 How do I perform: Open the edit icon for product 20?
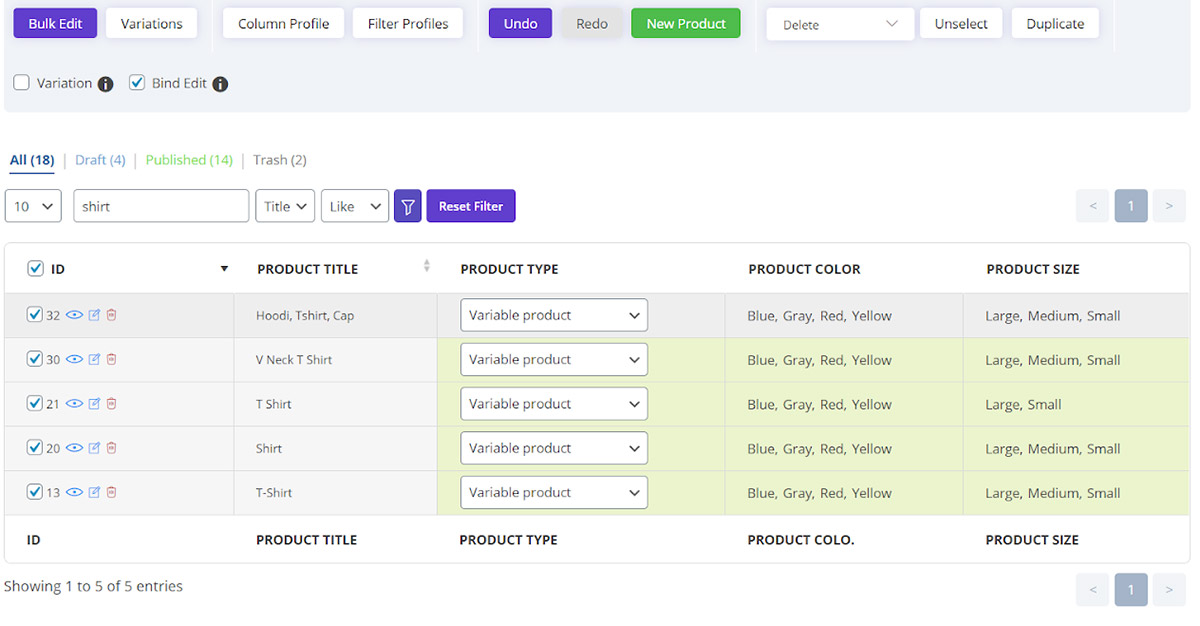(x=95, y=448)
